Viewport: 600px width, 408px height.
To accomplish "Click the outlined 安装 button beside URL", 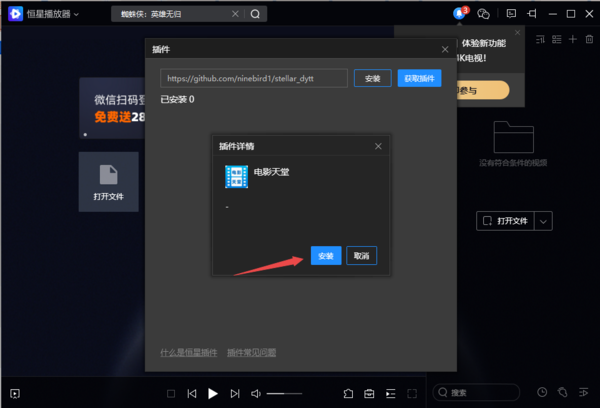I will [x=372, y=78].
